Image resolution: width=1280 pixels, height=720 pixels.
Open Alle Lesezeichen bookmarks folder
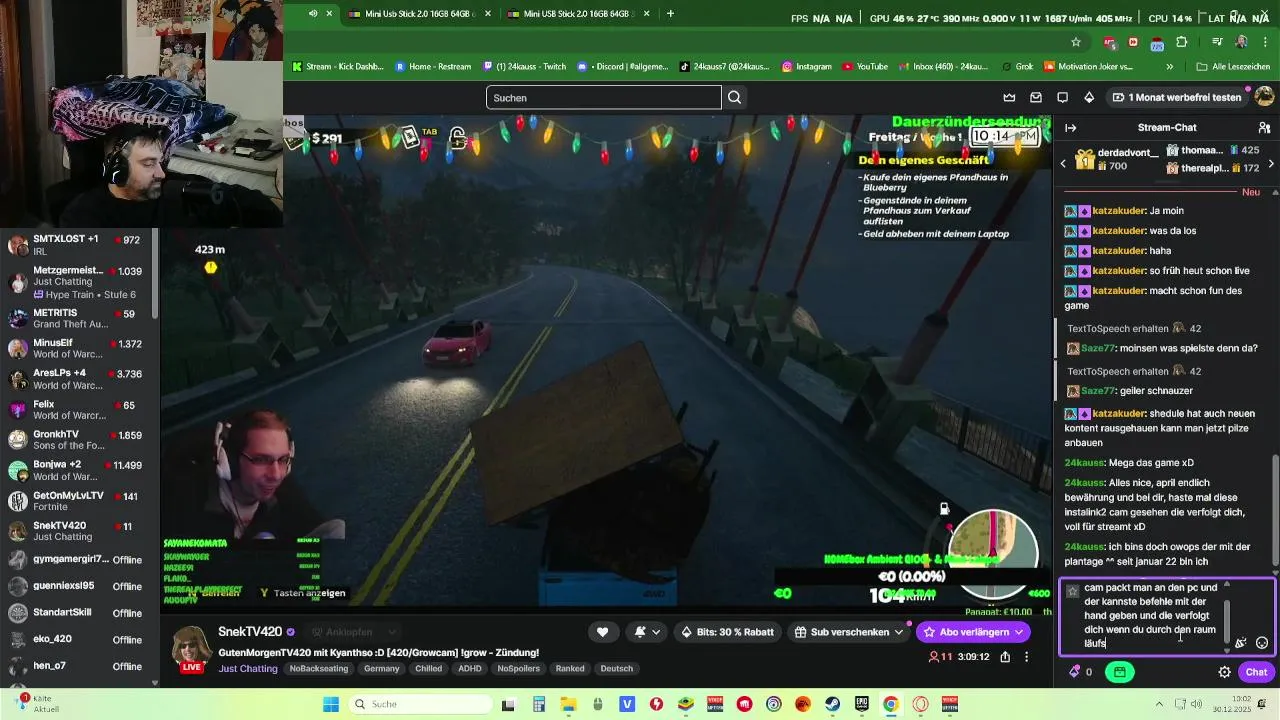(1235, 67)
